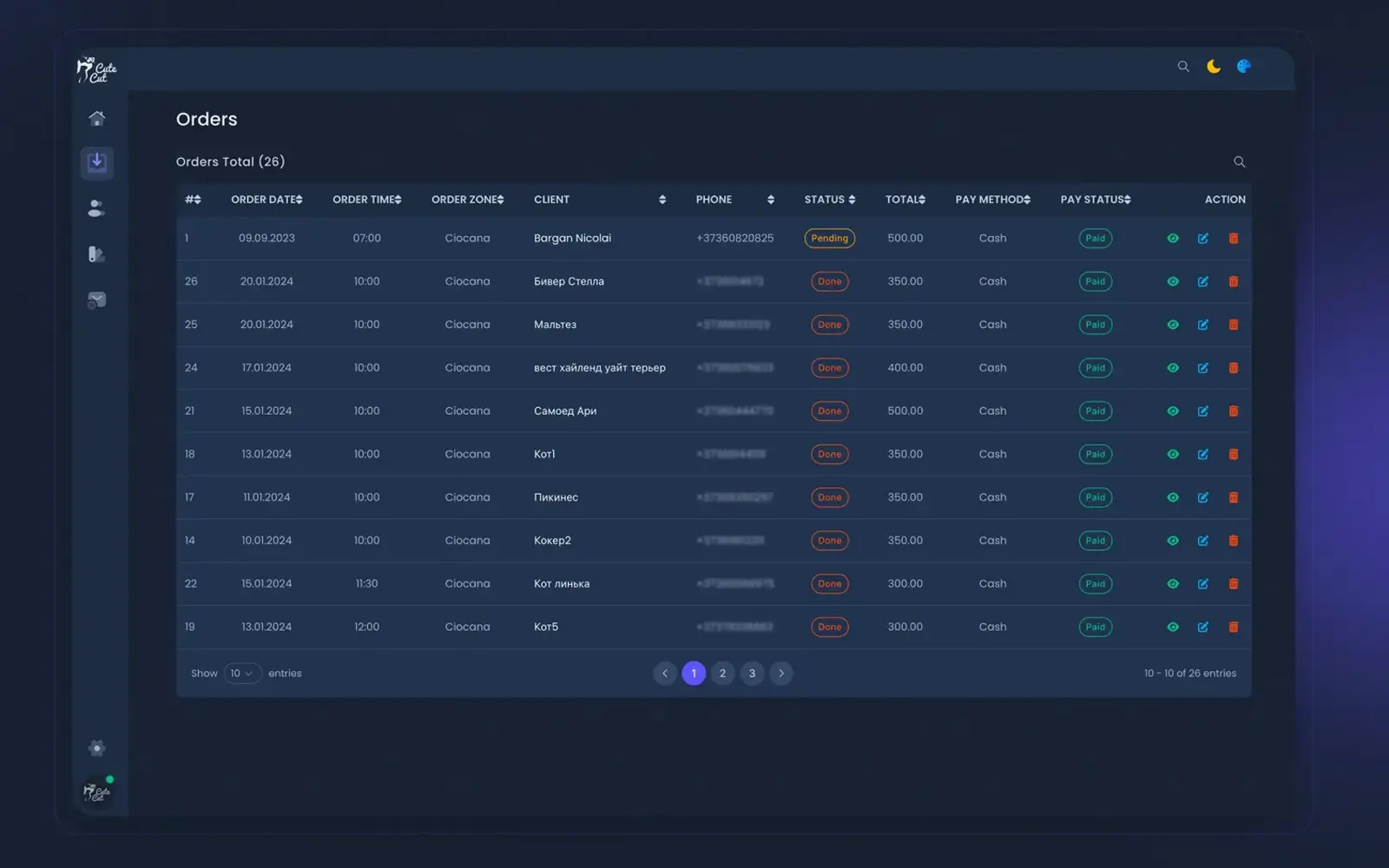View order of Кокер2
This screenshot has height=868, width=1389.
[1173, 541]
